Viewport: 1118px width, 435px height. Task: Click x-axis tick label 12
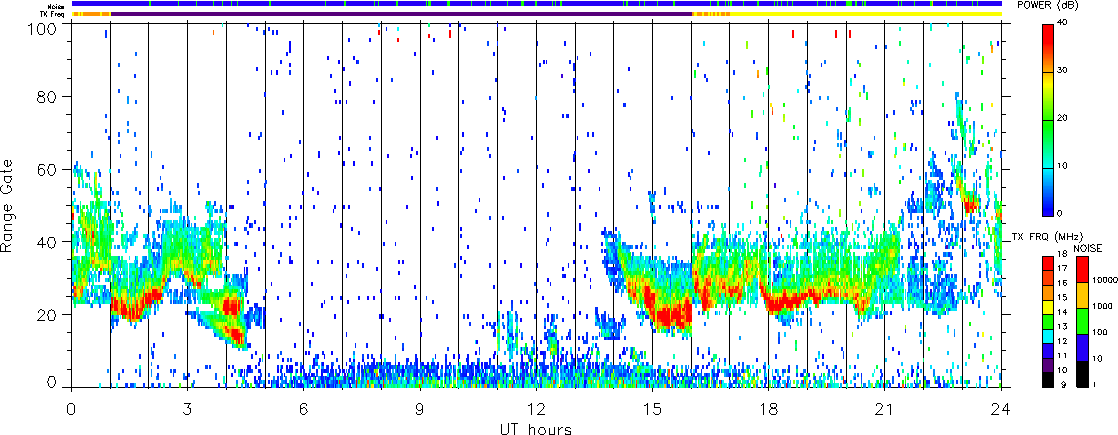click(536, 411)
